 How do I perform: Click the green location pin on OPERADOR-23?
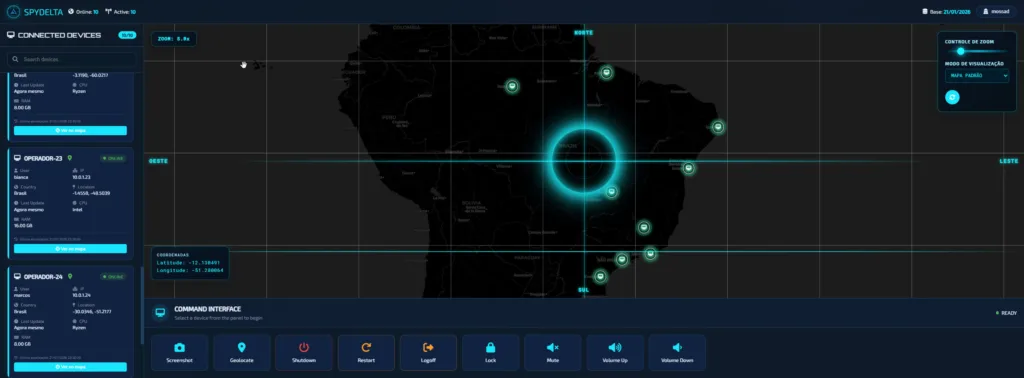(70, 158)
